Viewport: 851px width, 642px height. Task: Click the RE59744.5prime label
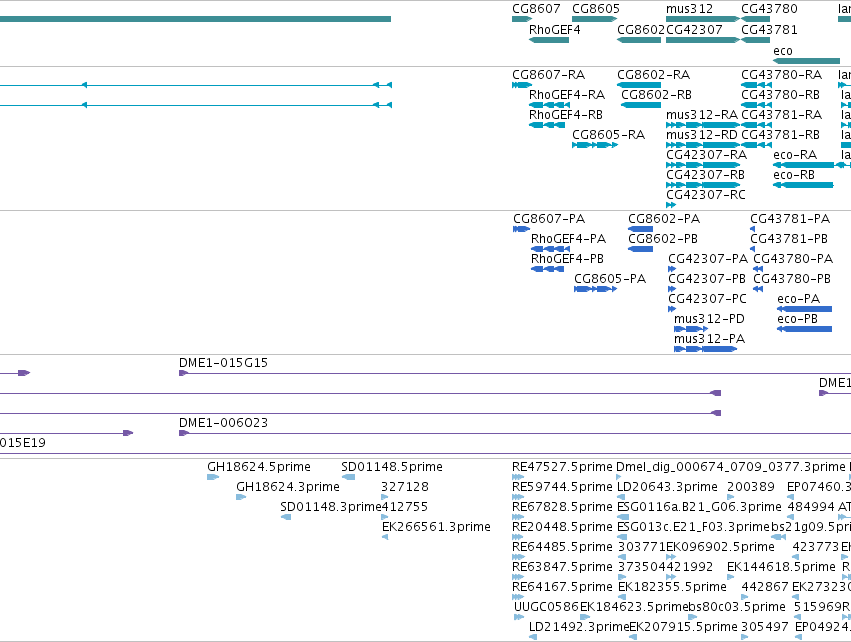562,487
